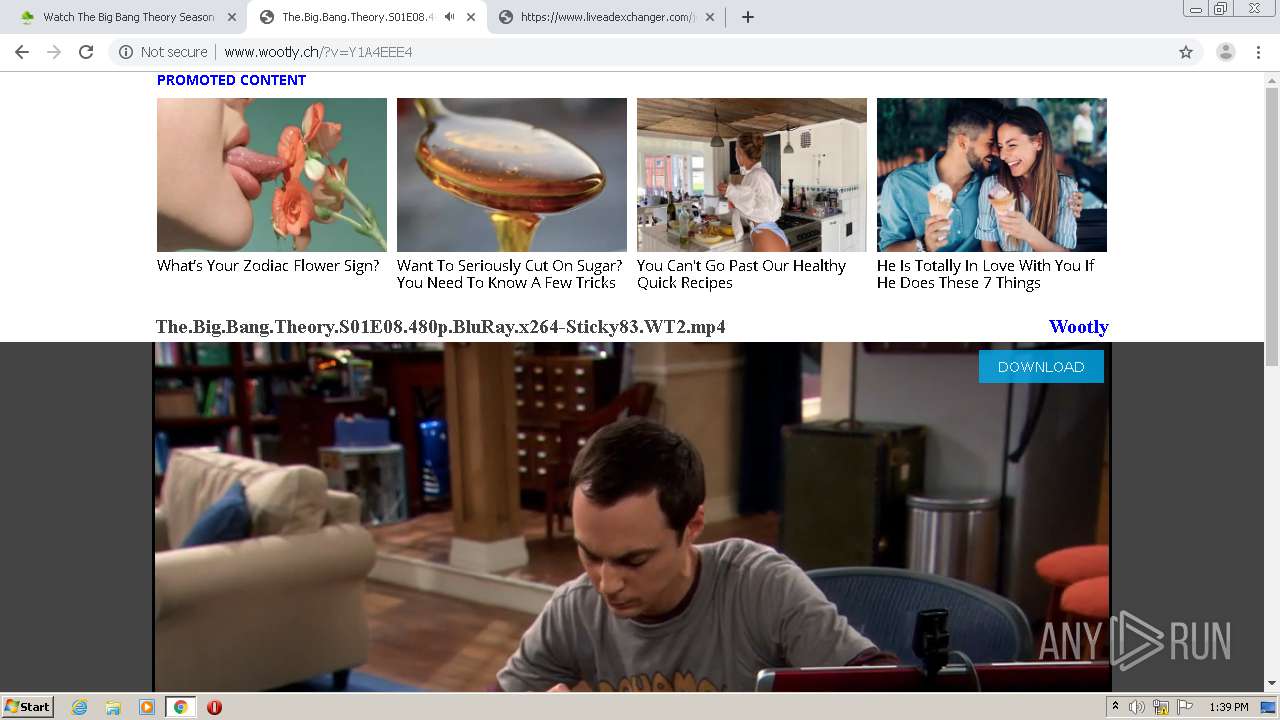Viewport: 1280px width, 720px height.
Task: Click the Show desktop button
Action: 1269,707
